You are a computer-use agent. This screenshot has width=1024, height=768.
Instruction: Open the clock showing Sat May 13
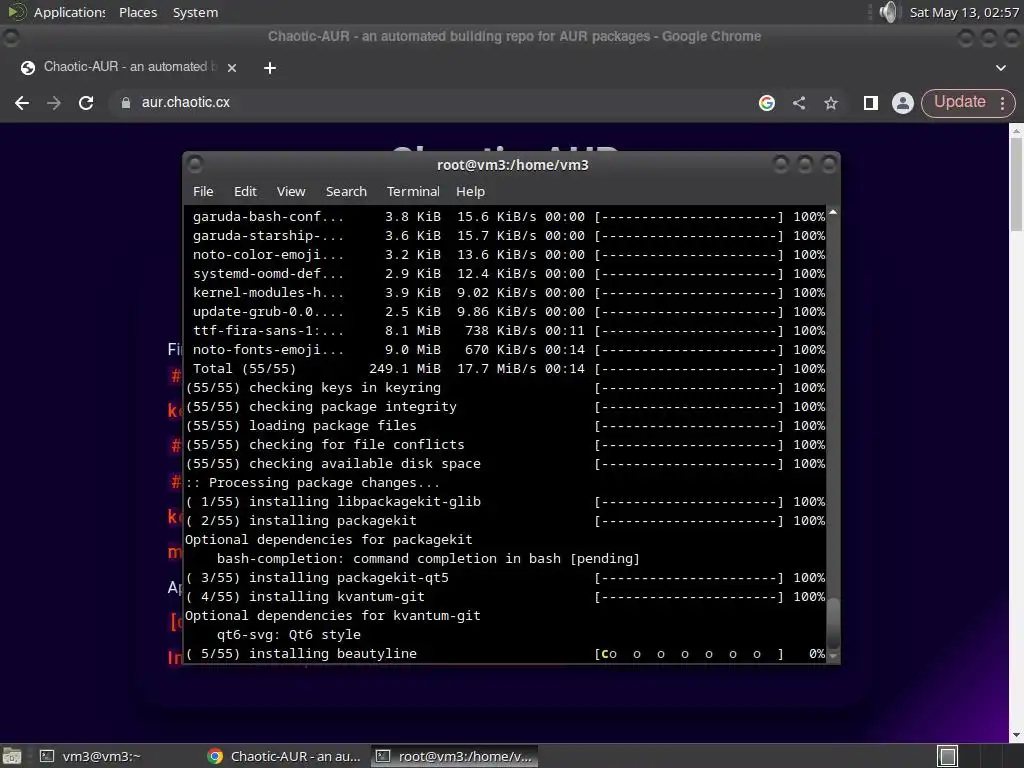click(x=964, y=12)
